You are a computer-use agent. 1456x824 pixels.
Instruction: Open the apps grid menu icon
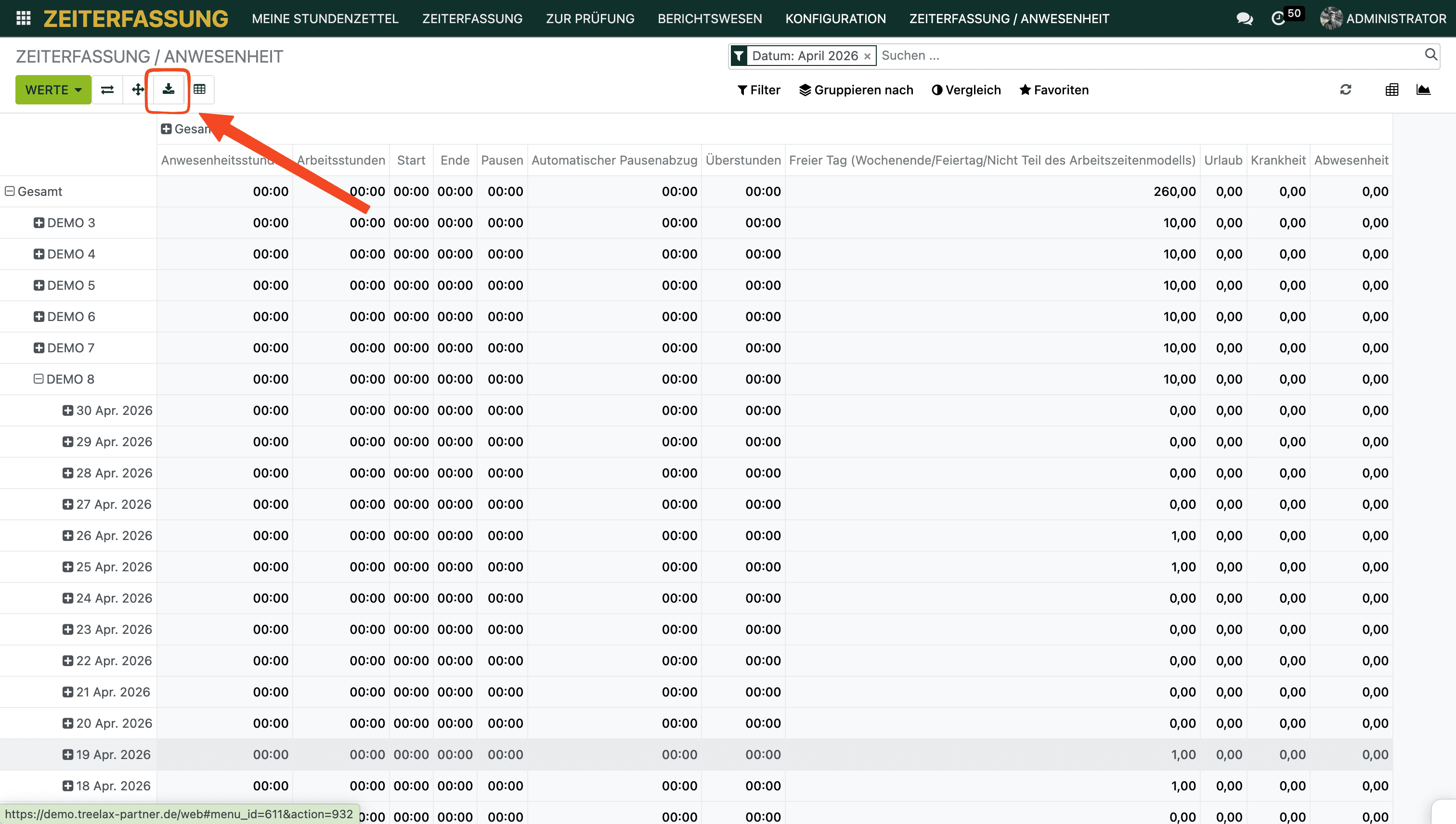click(23, 18)
